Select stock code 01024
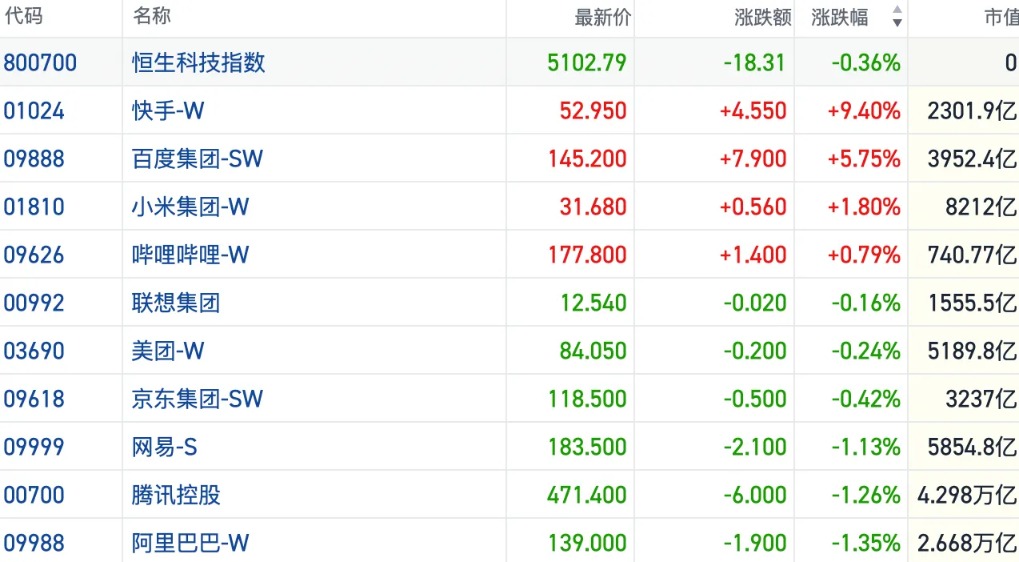 (34, 111)
